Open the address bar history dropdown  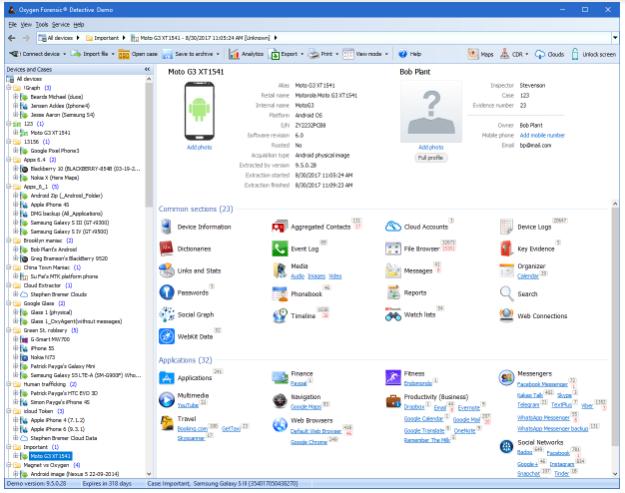615,38
